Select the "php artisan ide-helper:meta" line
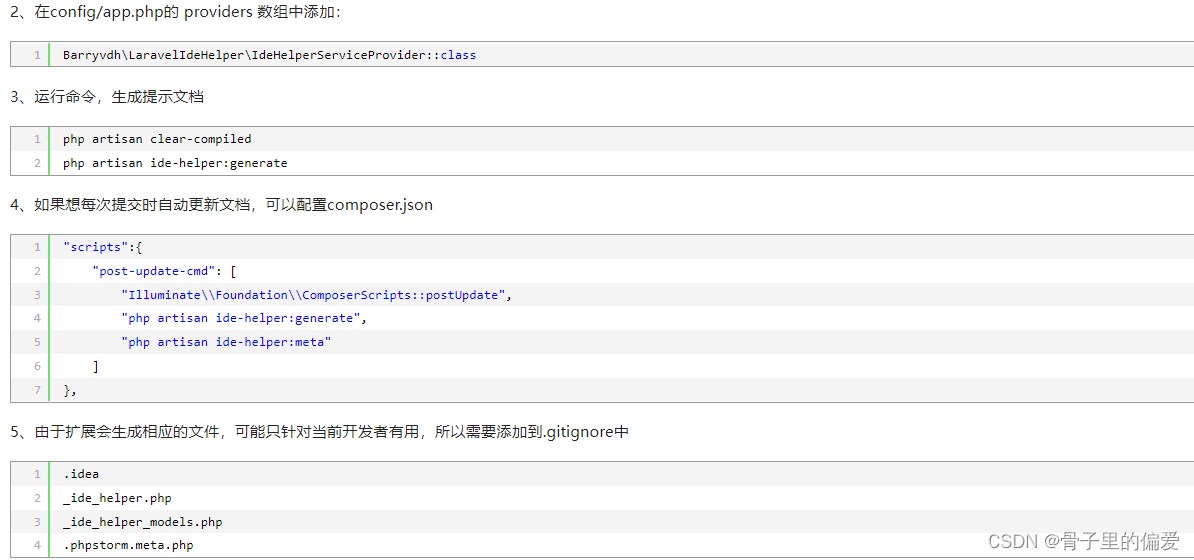This screenshot has height=560, width=1194. [x=227, y=342]
